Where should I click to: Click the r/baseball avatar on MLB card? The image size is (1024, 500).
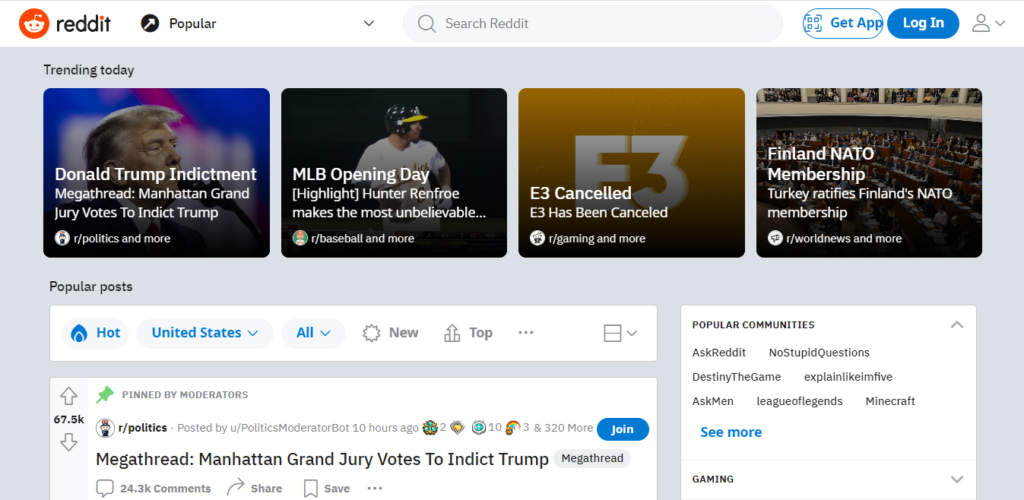pos(300,238)
